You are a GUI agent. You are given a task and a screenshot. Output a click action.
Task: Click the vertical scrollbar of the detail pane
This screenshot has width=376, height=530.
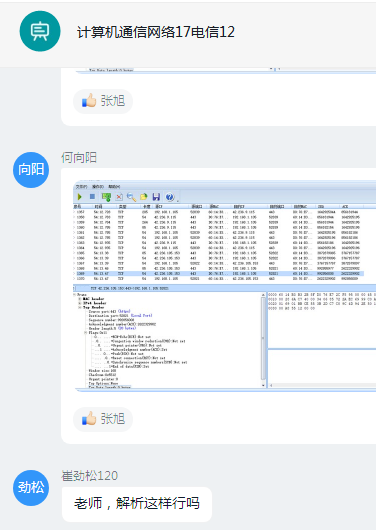coord(263,340)
